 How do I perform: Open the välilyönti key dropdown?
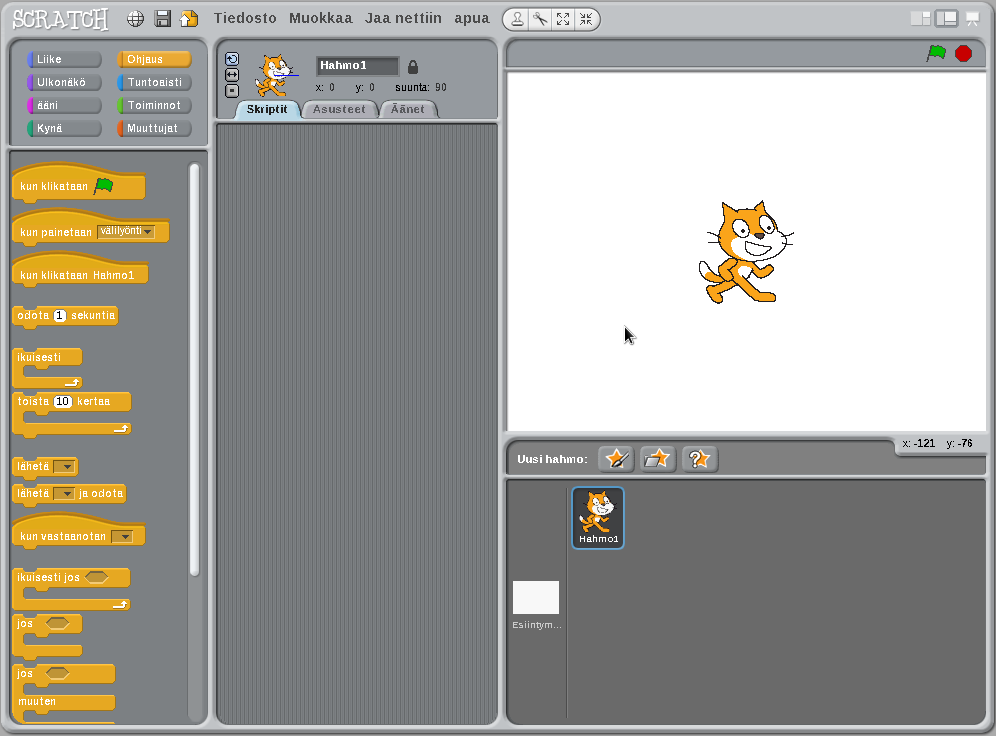126,231
